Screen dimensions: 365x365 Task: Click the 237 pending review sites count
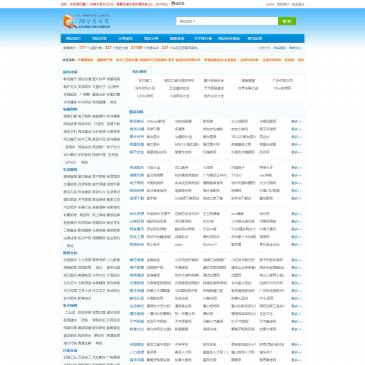pos(165,48)
